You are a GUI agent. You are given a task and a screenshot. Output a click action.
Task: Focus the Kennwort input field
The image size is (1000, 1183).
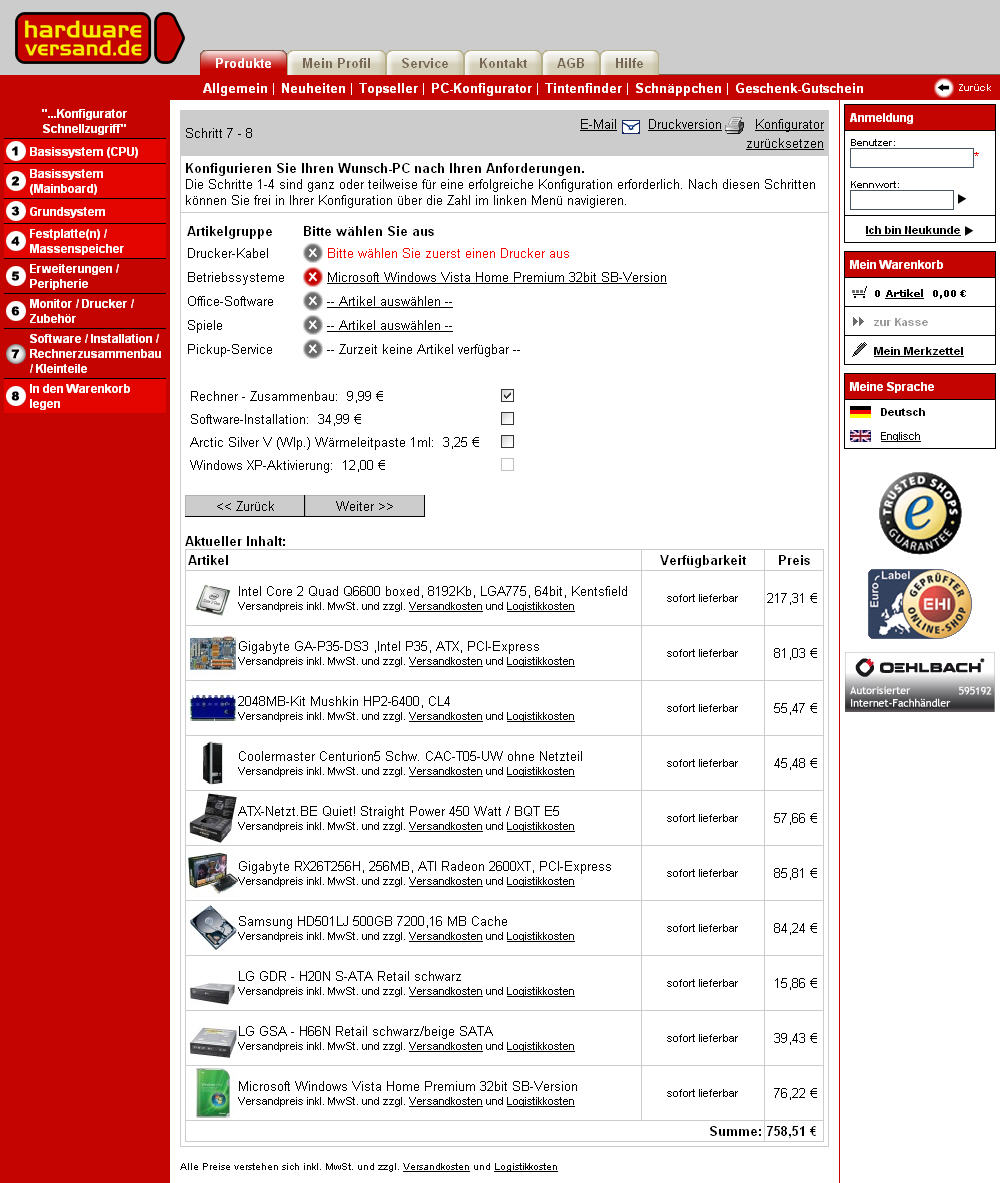pyautogui.click(x=902, y=200)
